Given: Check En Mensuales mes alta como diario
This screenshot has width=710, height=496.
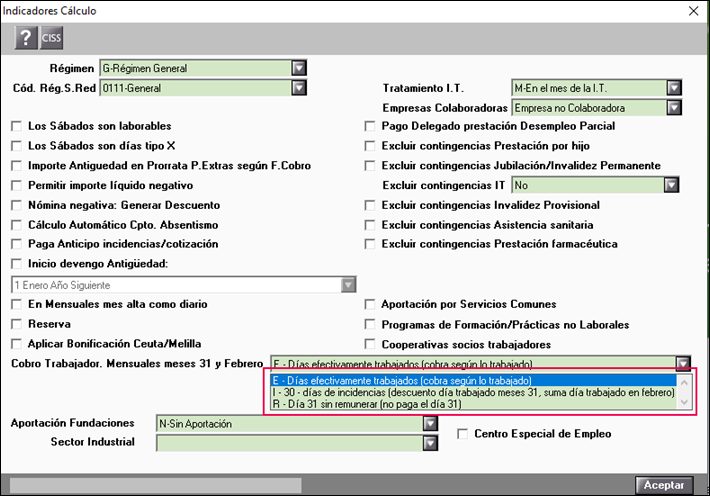Looking at the screenshot, I should (17, 304).
